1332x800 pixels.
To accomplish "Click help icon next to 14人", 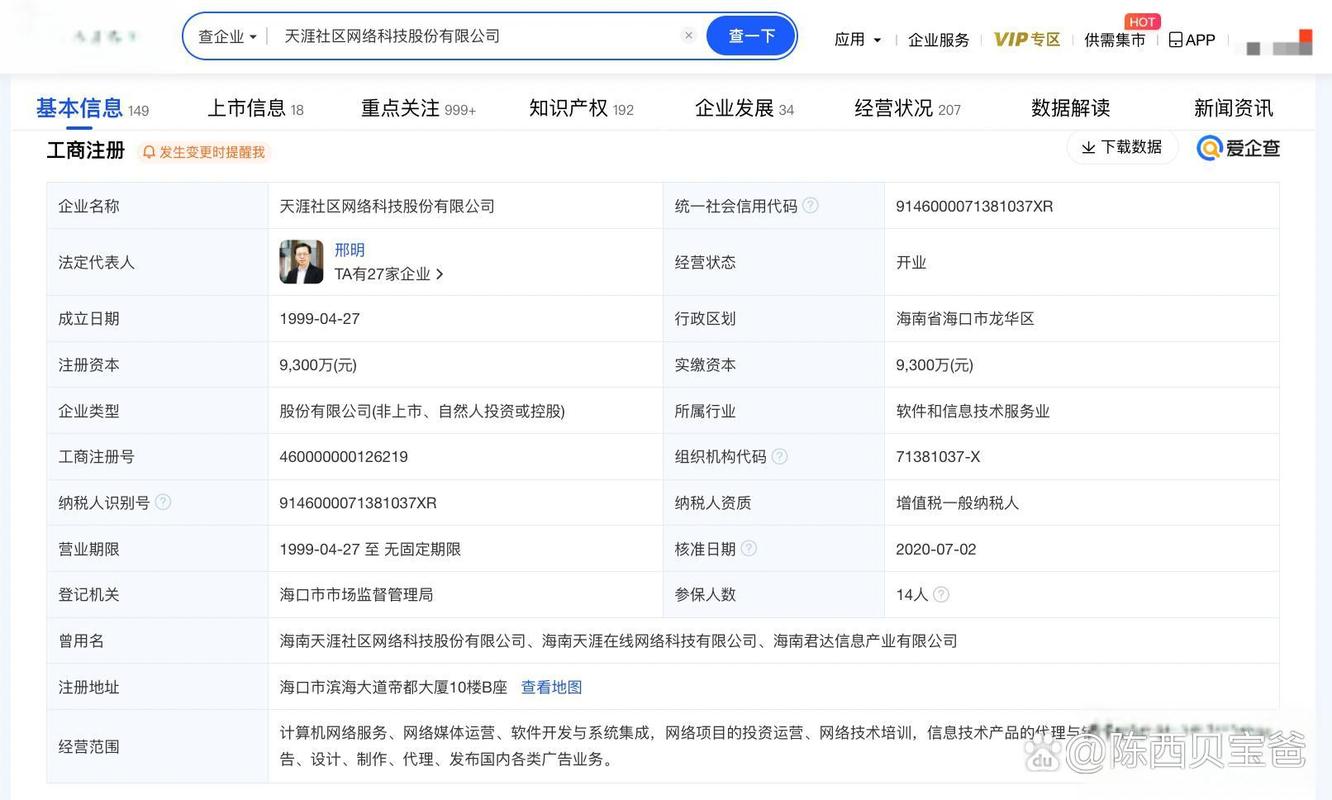I will [x=941, y=594].
